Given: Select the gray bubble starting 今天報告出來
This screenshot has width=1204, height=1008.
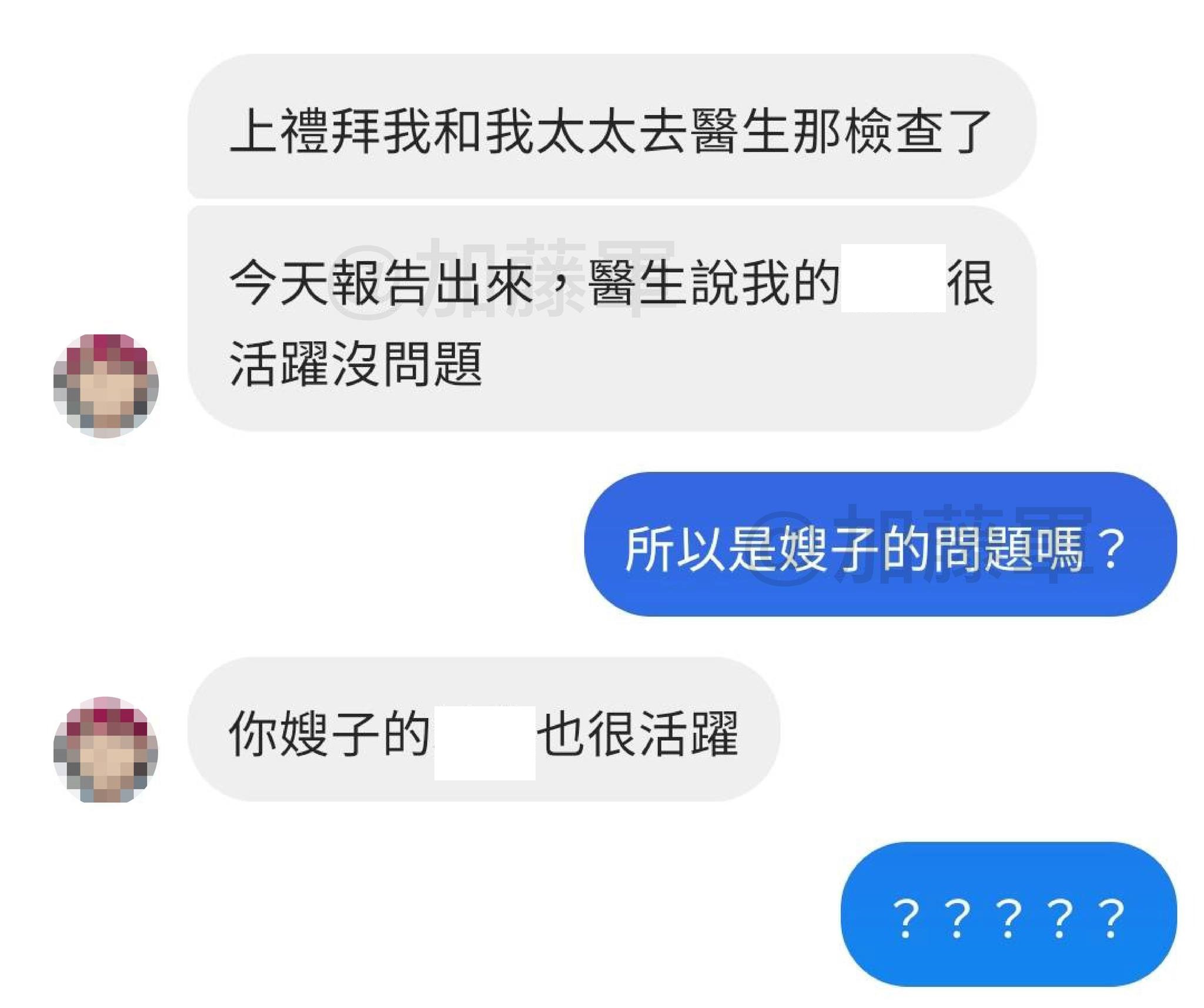Looking at the screenshot, I should point(611,318).
